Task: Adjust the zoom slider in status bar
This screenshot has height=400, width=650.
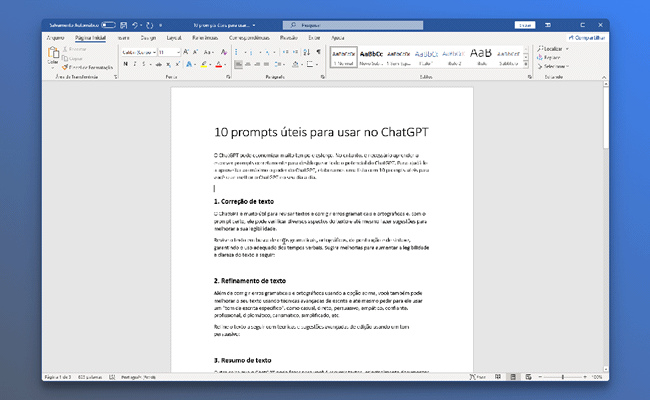Action: pyautogui.click(x=563, y=377)
